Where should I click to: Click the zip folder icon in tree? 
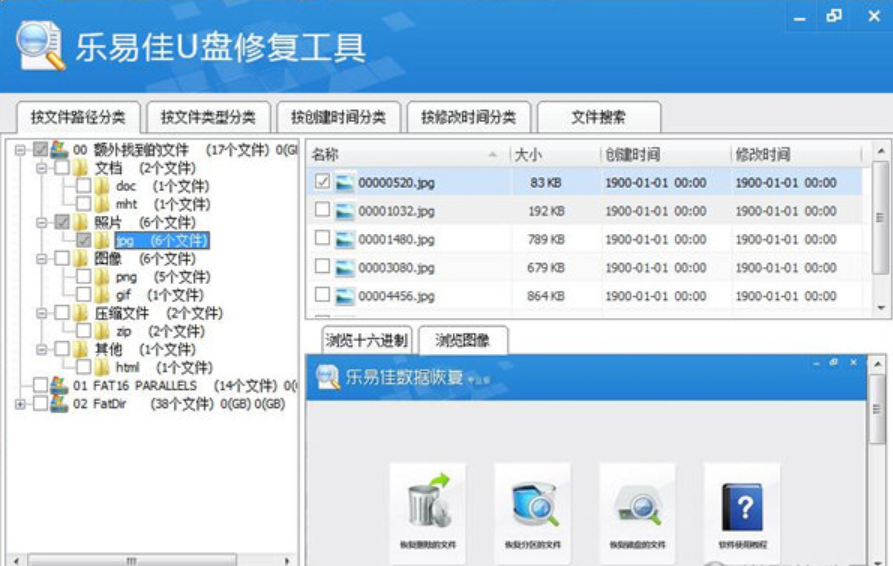click(103, 331)
